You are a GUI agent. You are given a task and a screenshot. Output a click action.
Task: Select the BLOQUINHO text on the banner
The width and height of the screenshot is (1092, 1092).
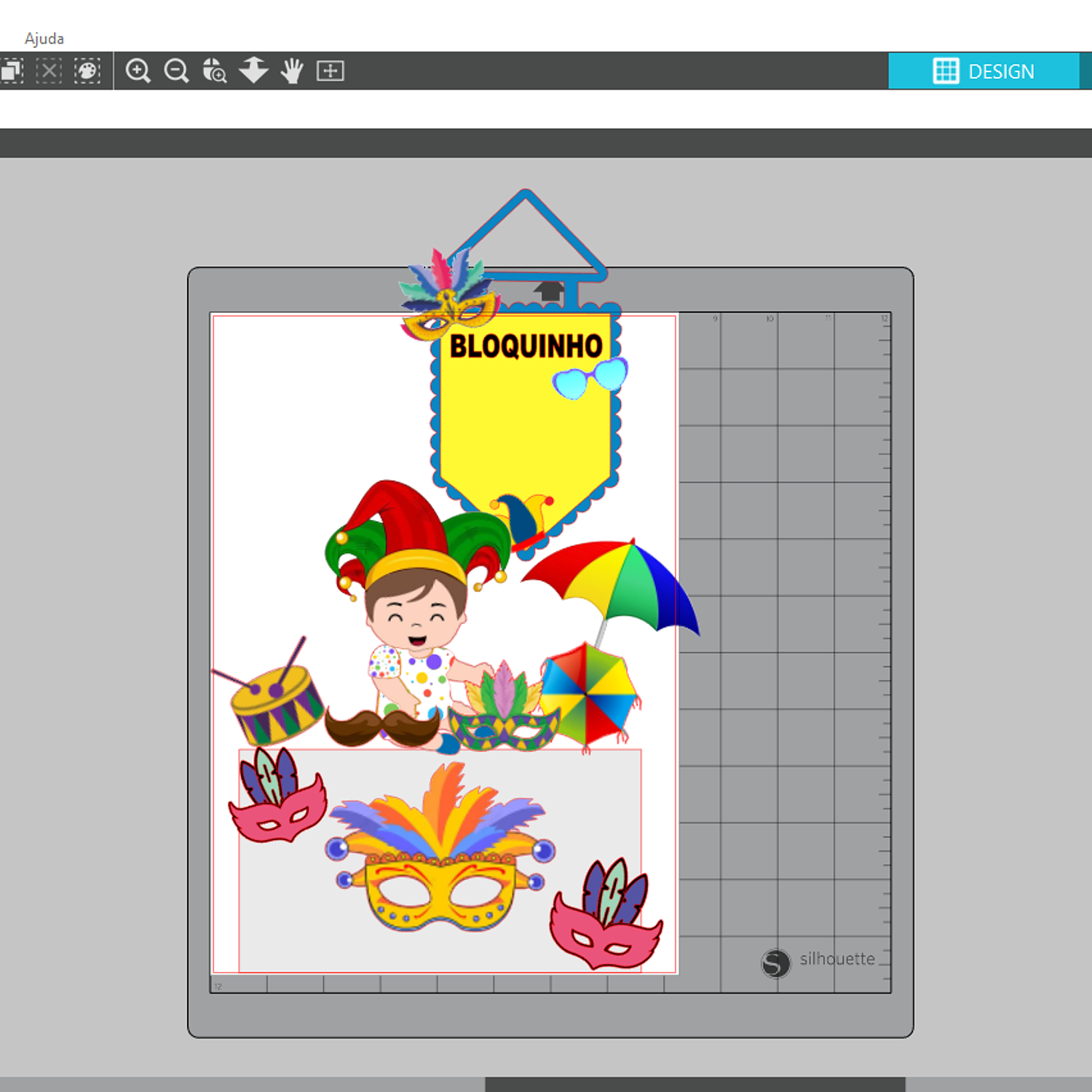tap(526, 347)
